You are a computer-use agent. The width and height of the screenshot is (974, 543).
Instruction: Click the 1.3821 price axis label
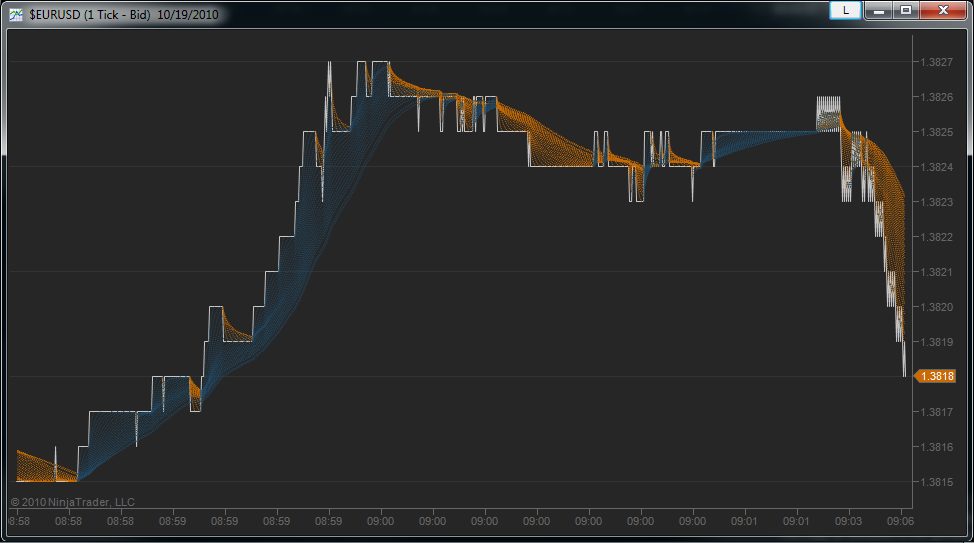pyautogui.click(x=936, y=272)
